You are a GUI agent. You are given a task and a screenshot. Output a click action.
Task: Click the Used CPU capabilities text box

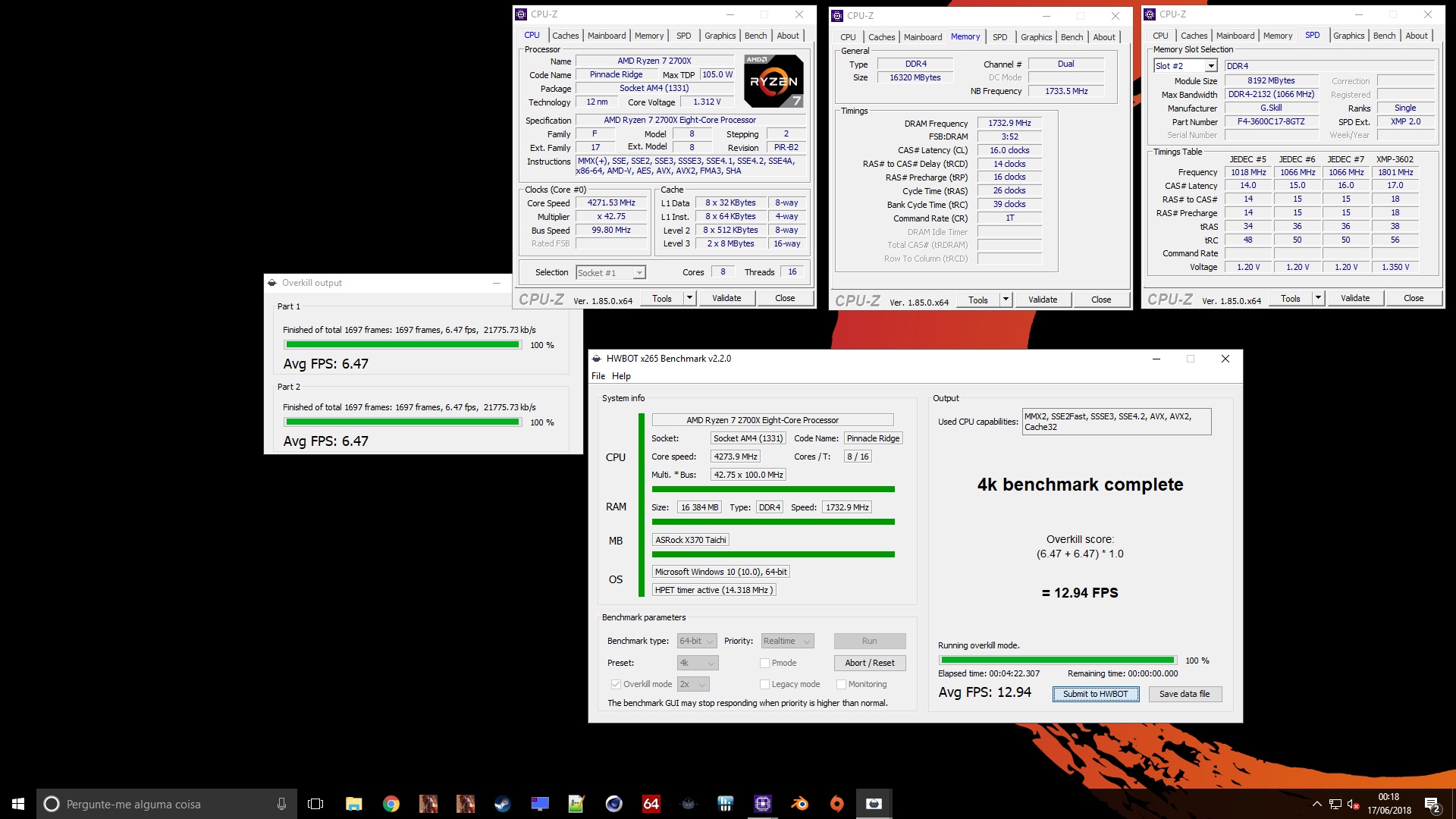coord(1116,422)
